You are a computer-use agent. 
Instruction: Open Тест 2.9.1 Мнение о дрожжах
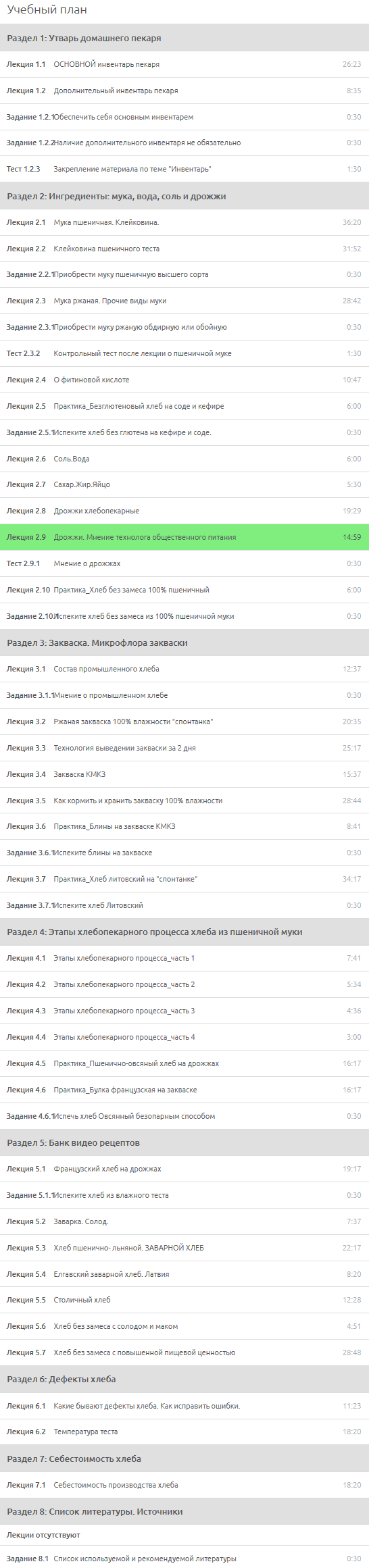coord(184,563)
